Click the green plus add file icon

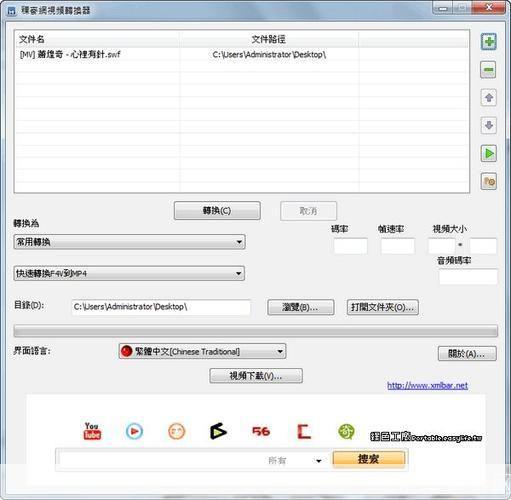489,42
